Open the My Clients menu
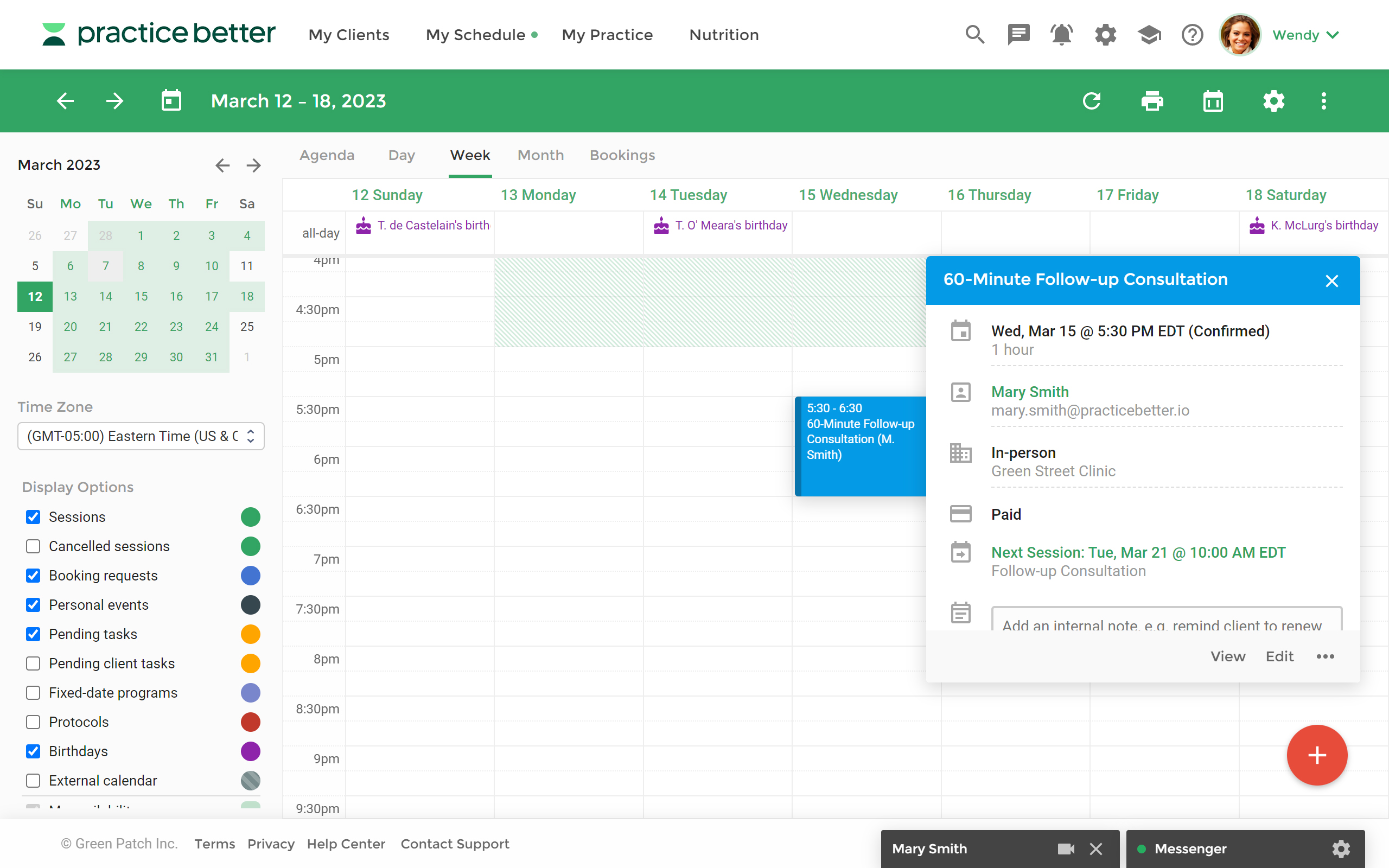The height and width of the screenshot is (868, 1389). tap(348, 35)
